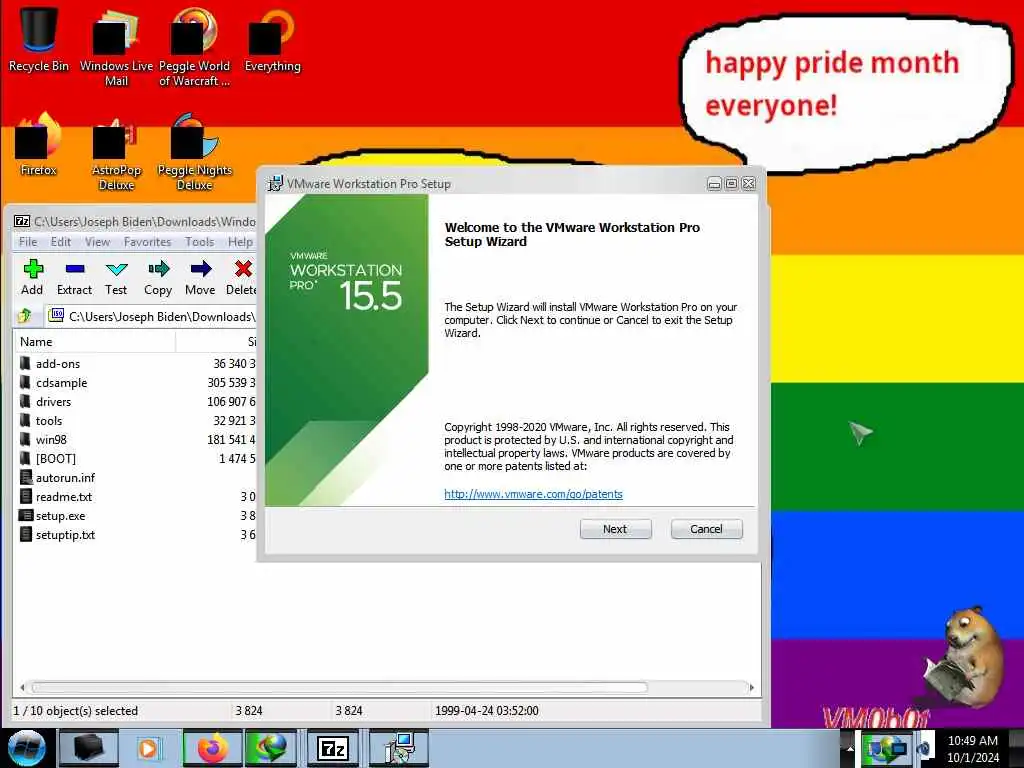1024x768 pixels.
Task: Click the right scroll arrow in 7-Zip
Action: pyautogui.click(x=751, y=687)
